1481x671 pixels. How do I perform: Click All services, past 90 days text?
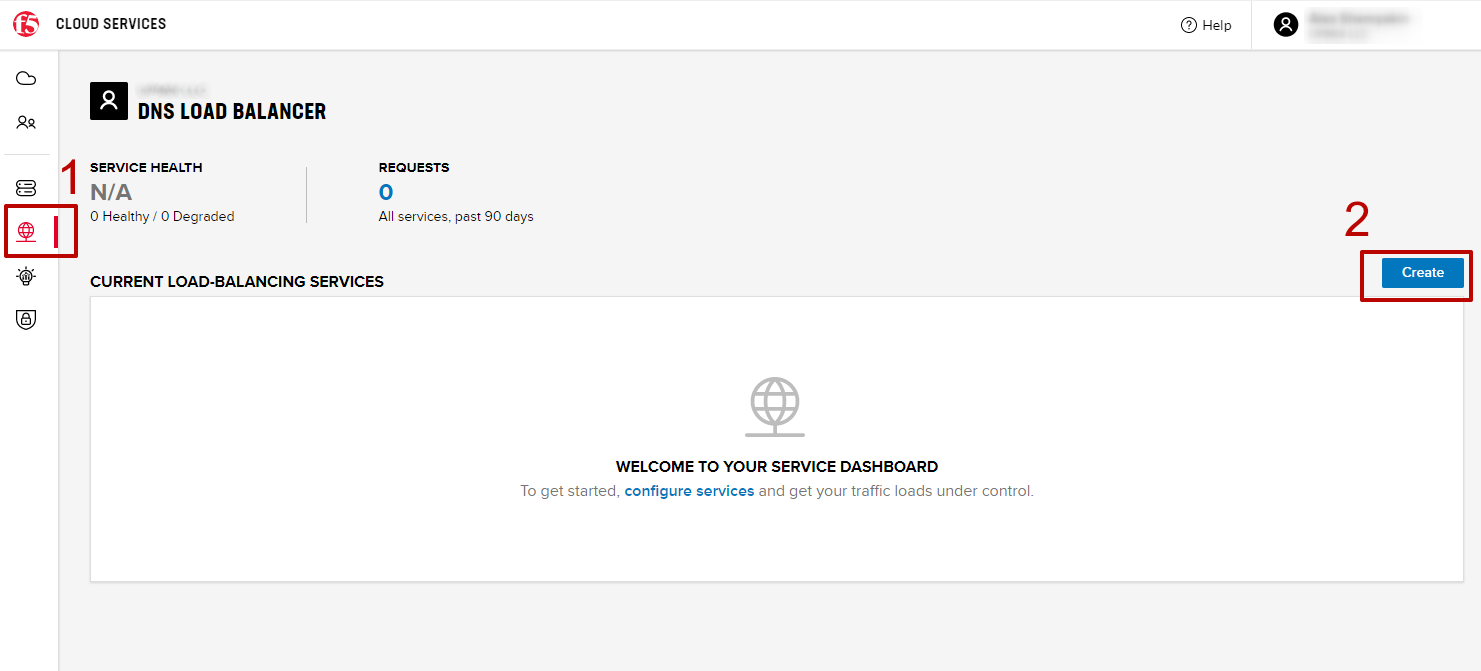pyautogui.click(x=456, y=216)
